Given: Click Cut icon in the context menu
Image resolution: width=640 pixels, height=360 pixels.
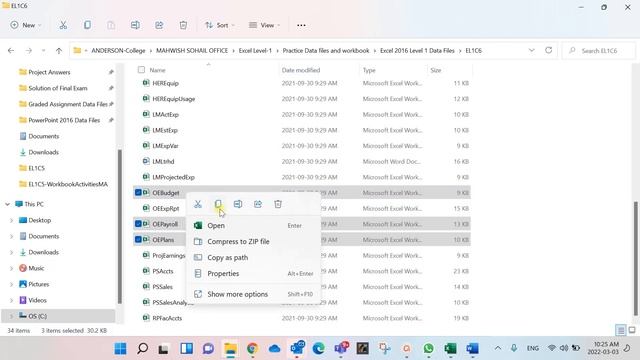Looking at the screenshot, I should 198,204.
